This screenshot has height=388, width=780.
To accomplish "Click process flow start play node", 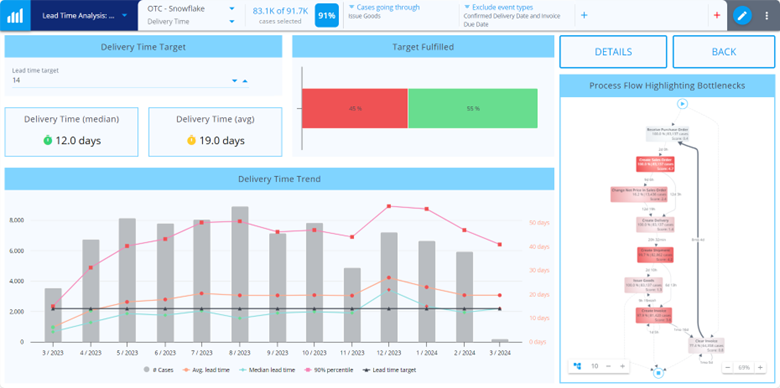I will click(x=682, y=104).
